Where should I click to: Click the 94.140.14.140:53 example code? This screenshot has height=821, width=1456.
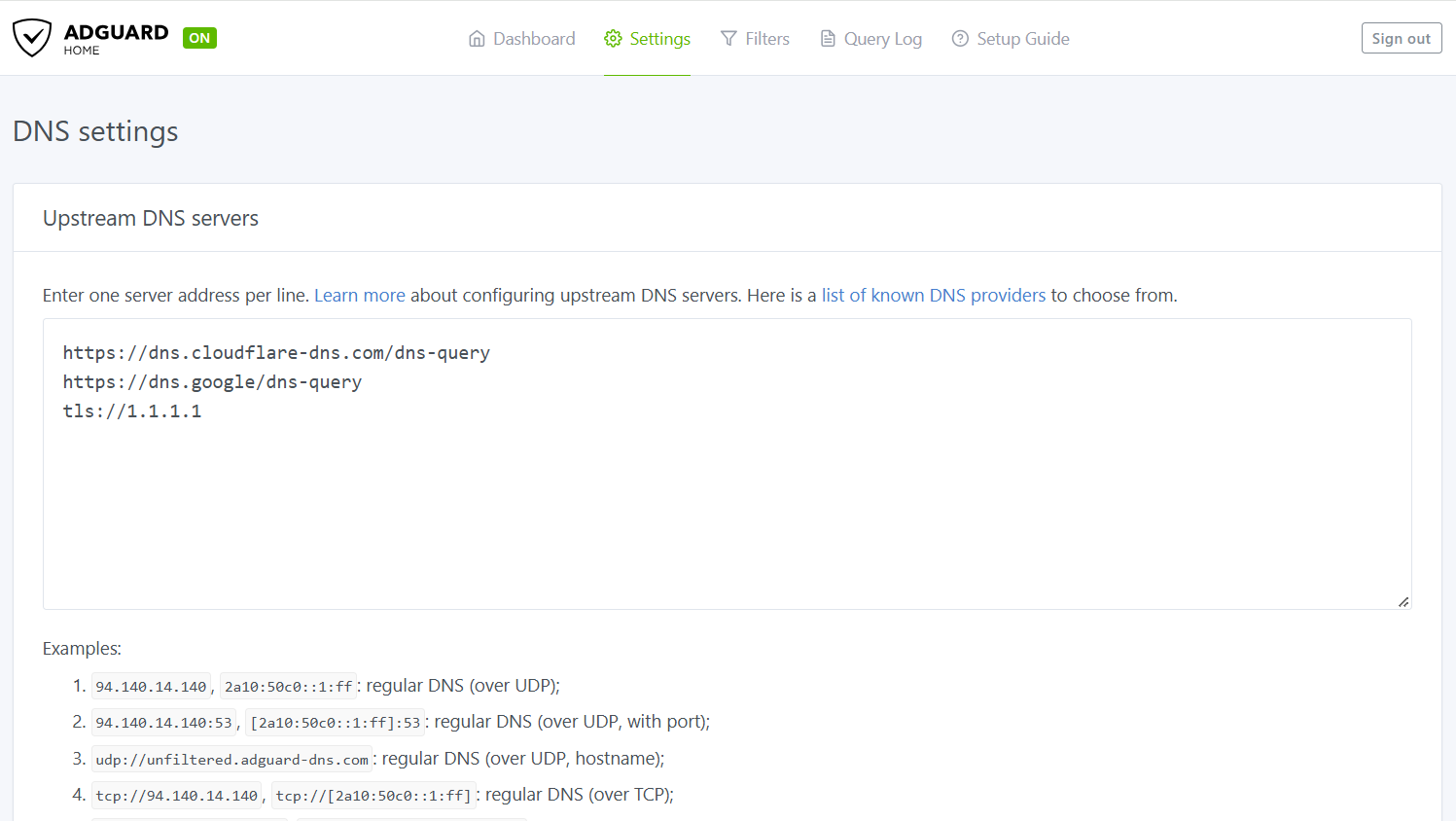click(164, 723)
